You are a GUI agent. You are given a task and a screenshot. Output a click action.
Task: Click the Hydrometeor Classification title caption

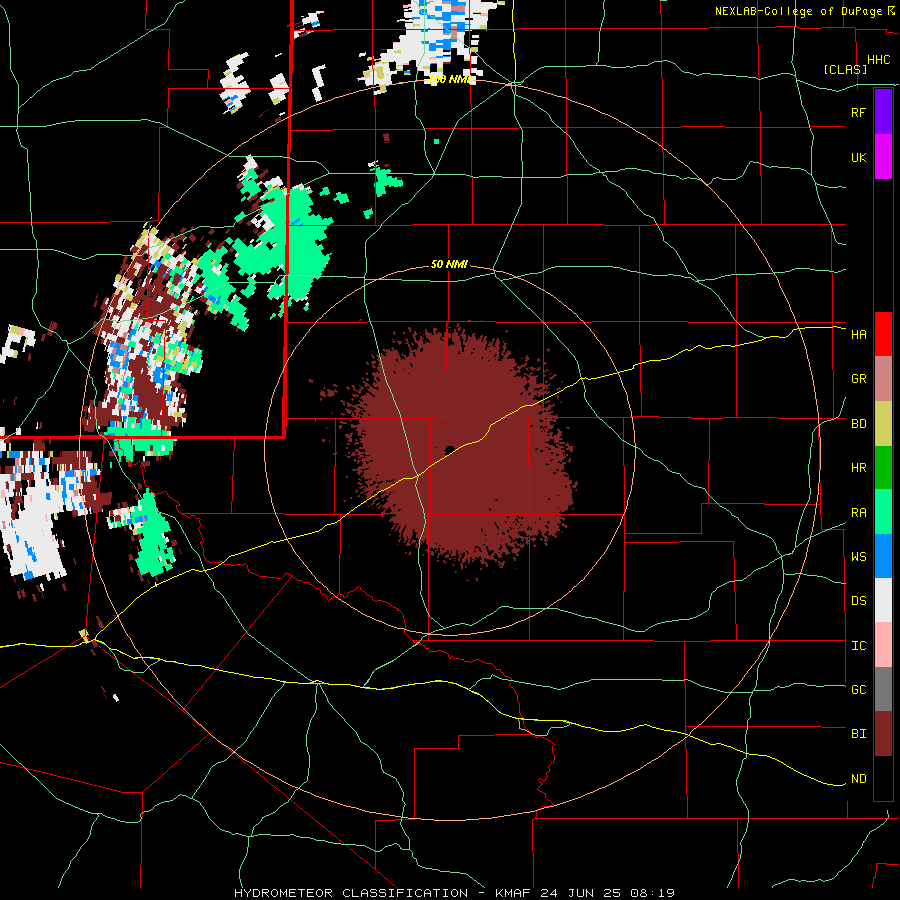pos(455,893)
